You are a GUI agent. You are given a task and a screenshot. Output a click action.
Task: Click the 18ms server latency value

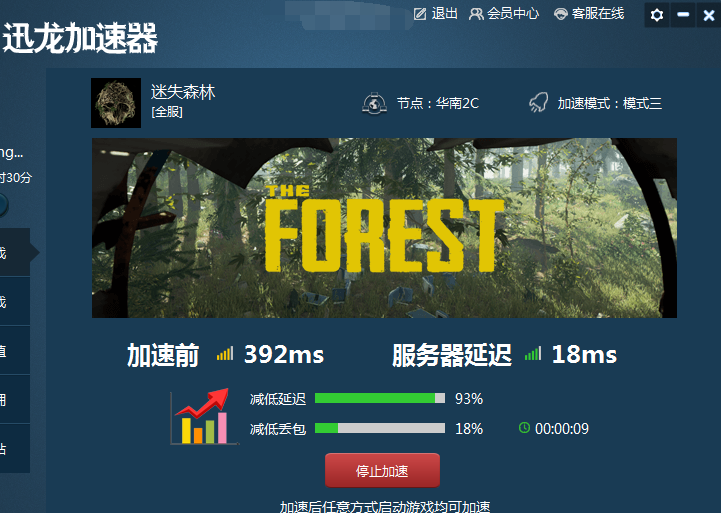click(x=584, y=354)
